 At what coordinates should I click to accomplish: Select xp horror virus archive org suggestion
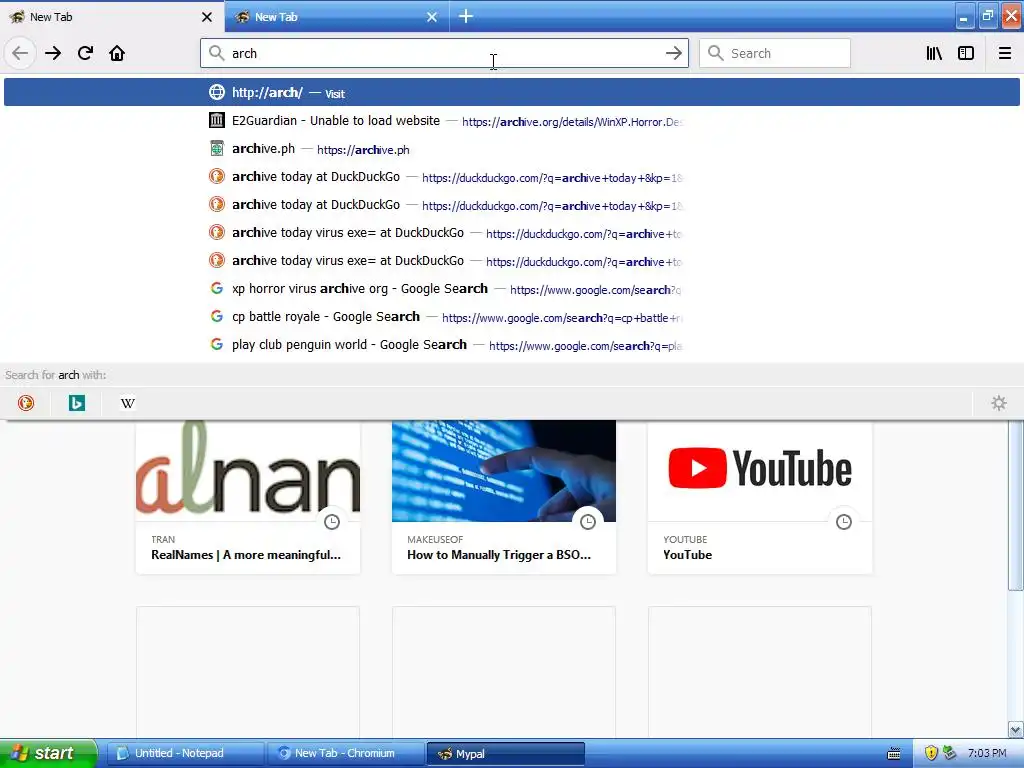pyautogui.click(x=511, y=289)
